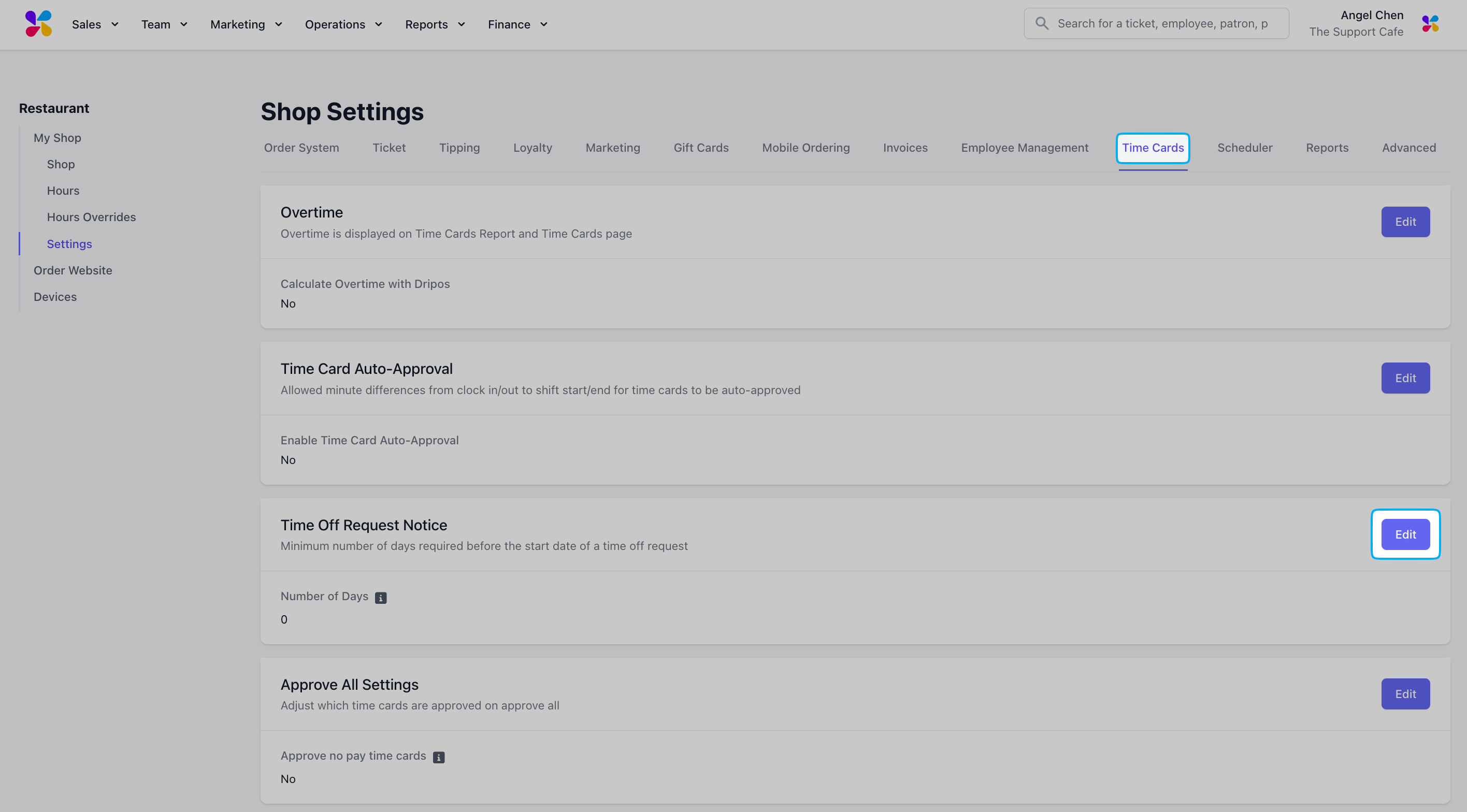
Task: Switch to the Scheduler tab
Action: pos(1244,148)
